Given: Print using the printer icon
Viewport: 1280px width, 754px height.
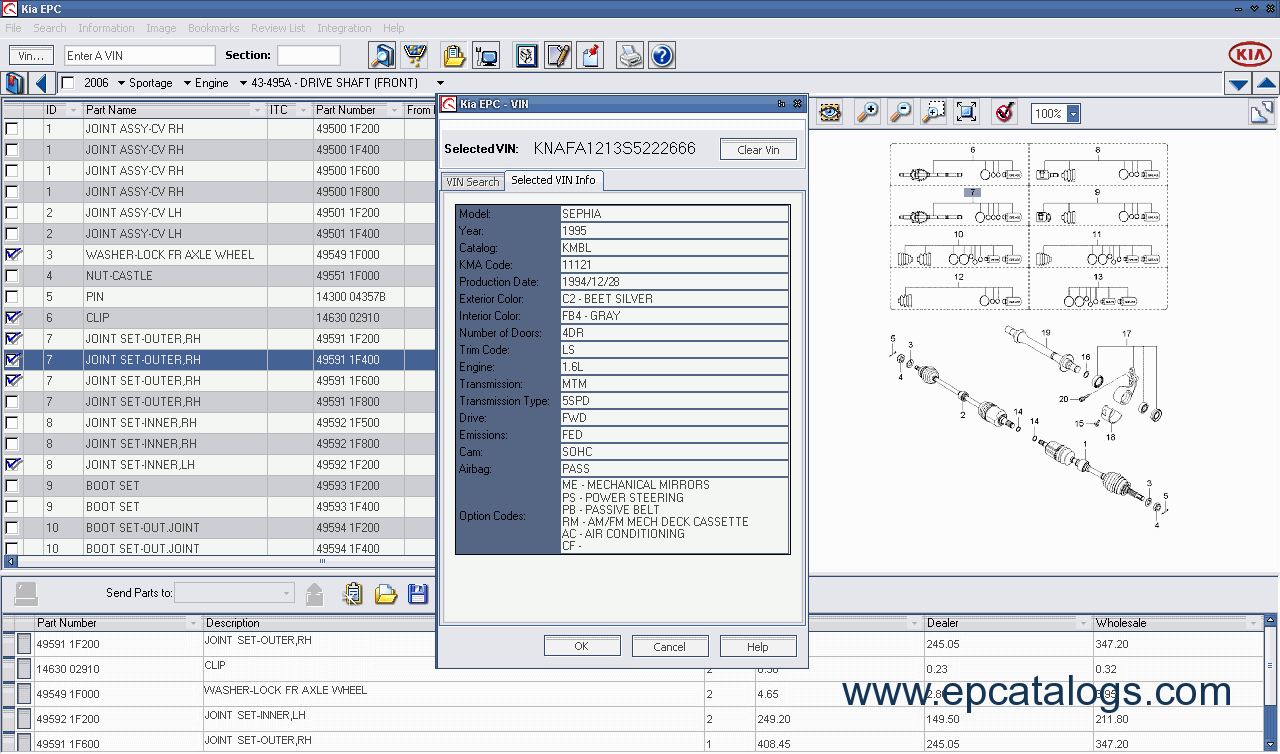Looking at the screenshot, I should (630, 55).
